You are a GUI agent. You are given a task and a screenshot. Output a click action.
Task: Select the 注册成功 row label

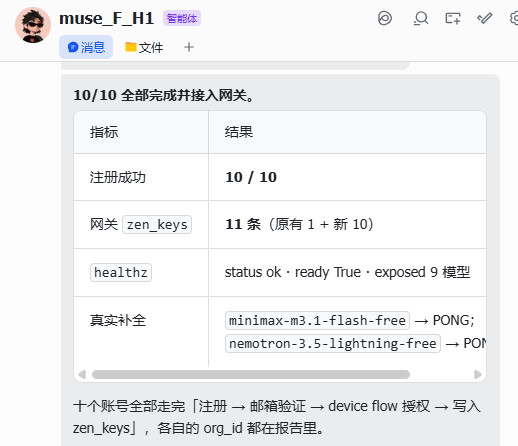coord(118,177)
